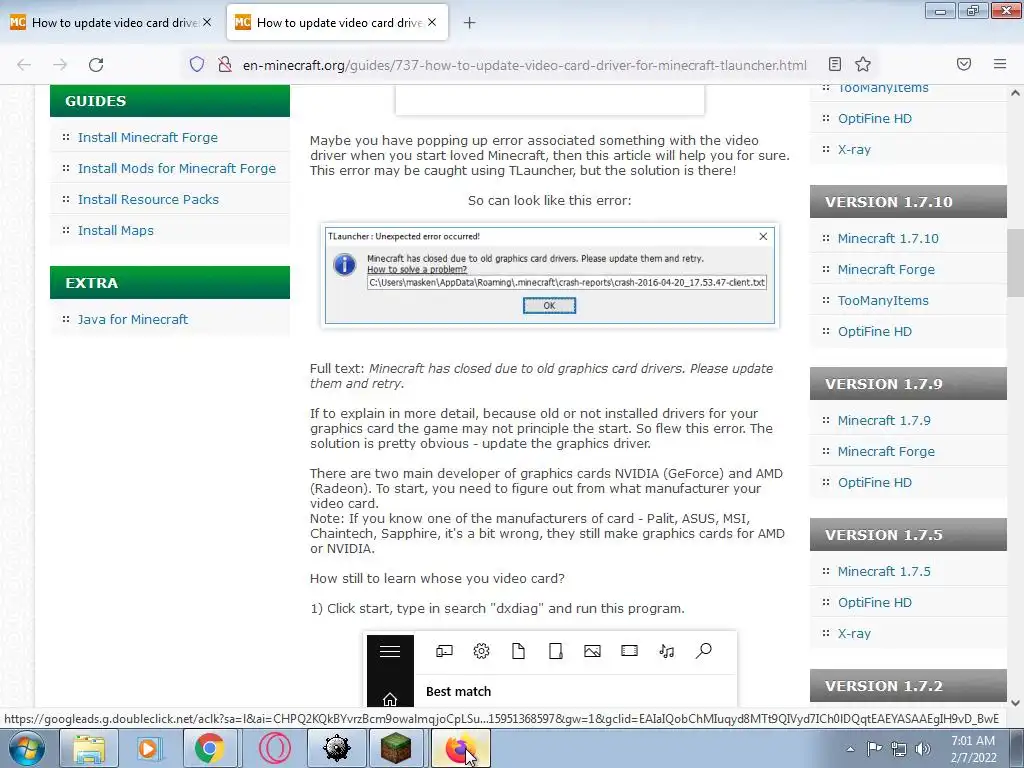Click the document icon in search screenshot

point(519,651)
